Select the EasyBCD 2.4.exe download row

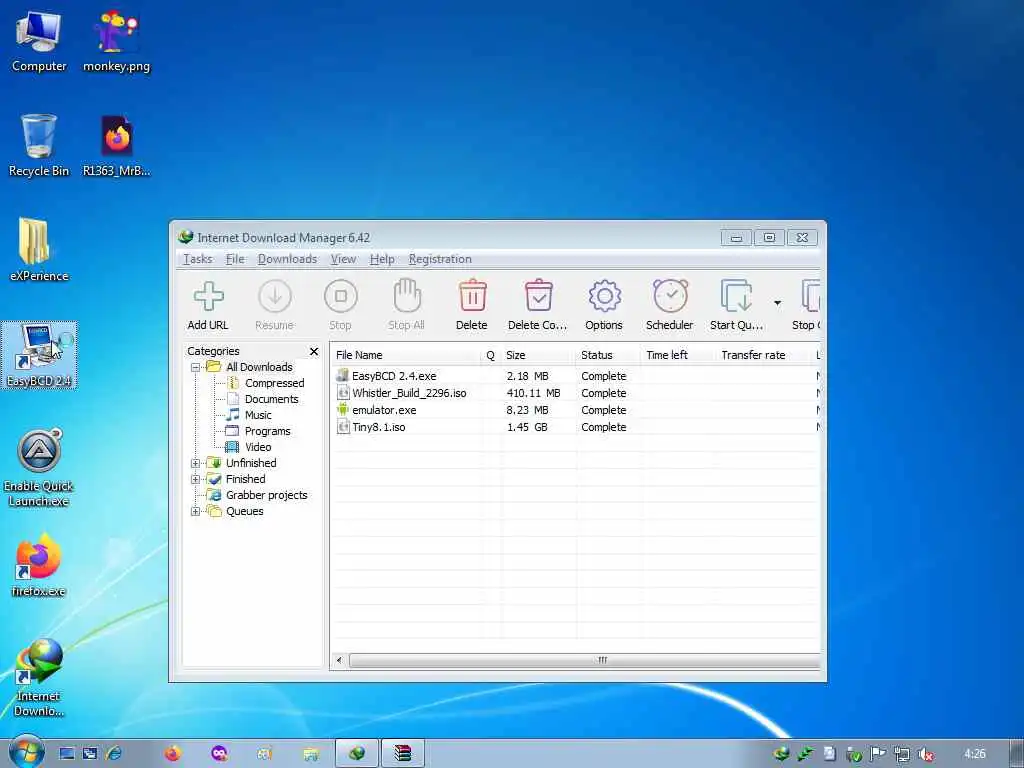[575, 376]
